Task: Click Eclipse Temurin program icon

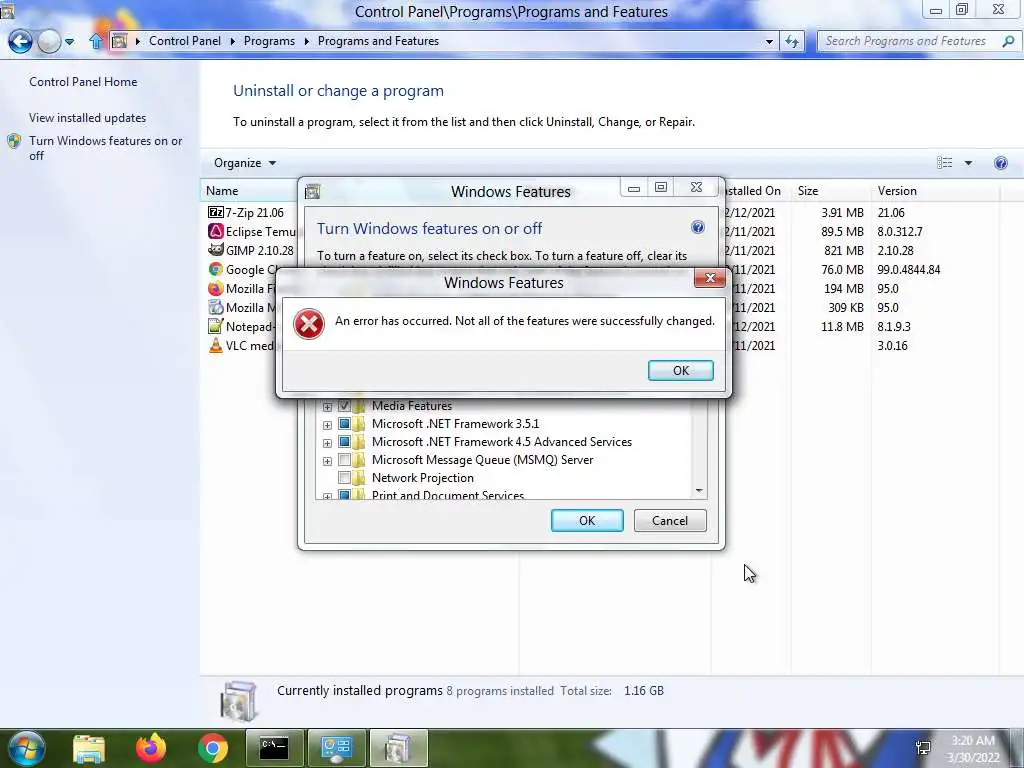Action: coord(216,231)
